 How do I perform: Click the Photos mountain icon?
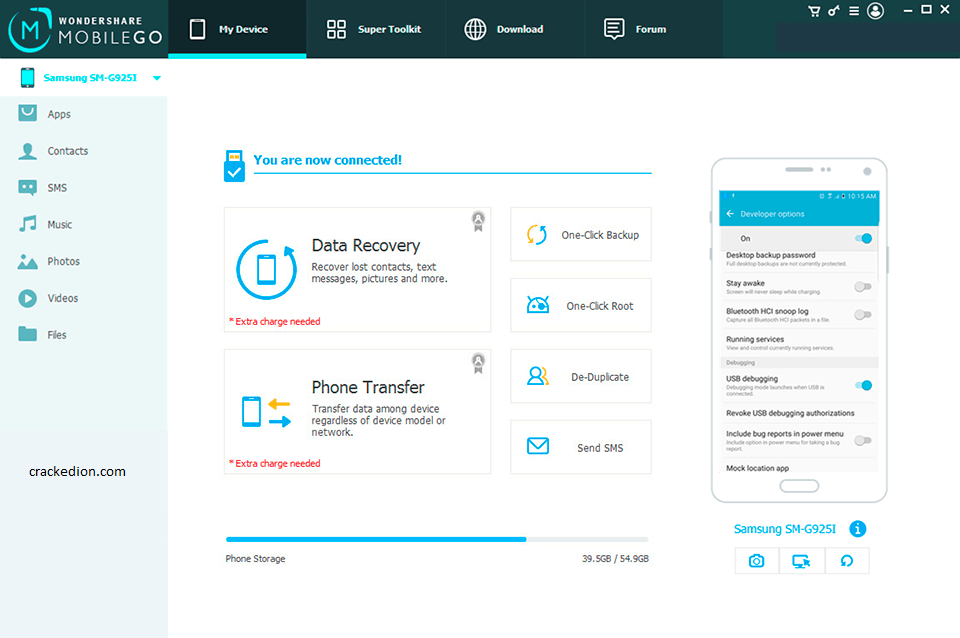coord(28,261)
